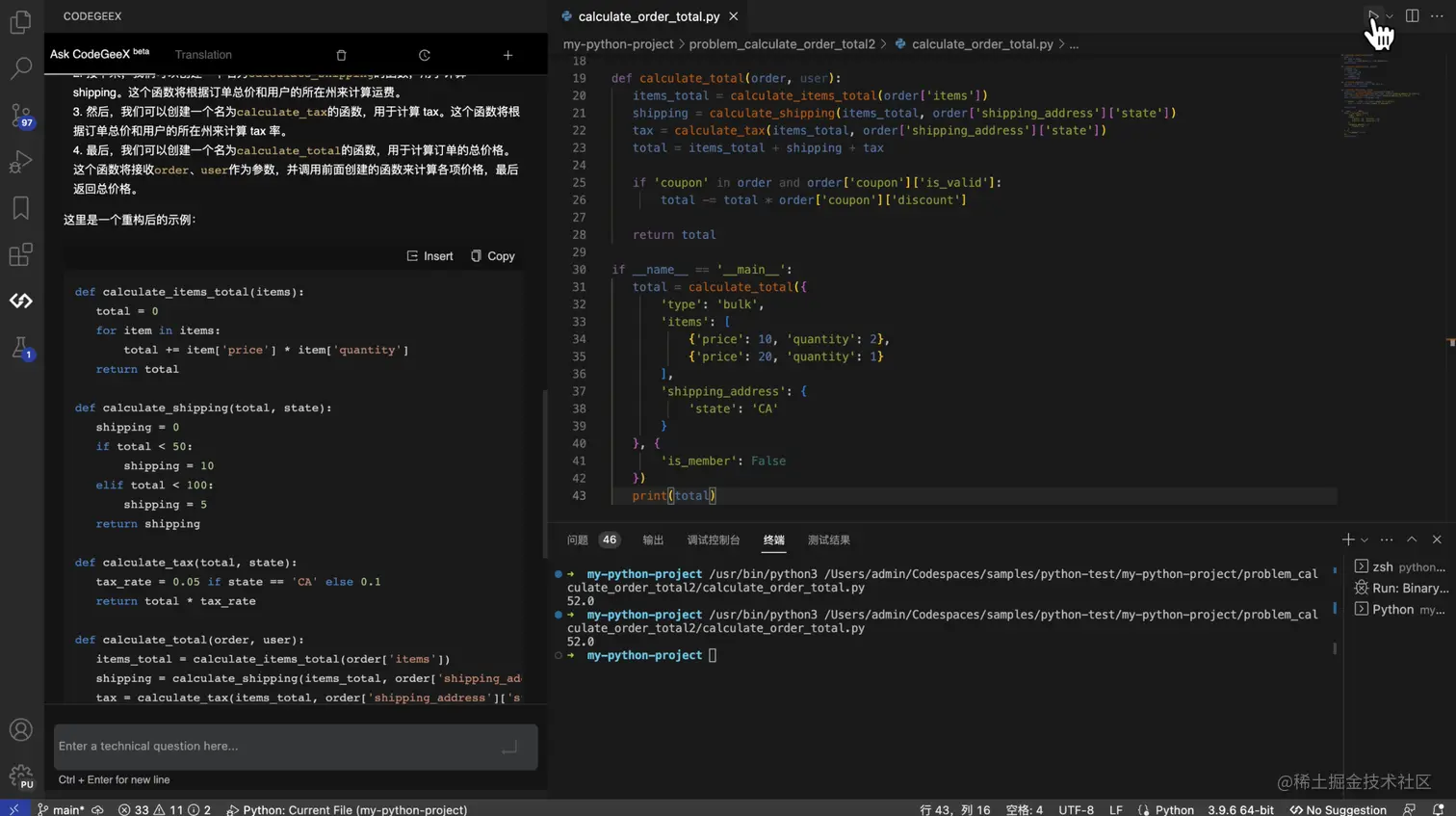The height and width of the screenshot is (816, 1456).
Task: Open Source Control with the 97 badge
Action: tap(20, 116)
